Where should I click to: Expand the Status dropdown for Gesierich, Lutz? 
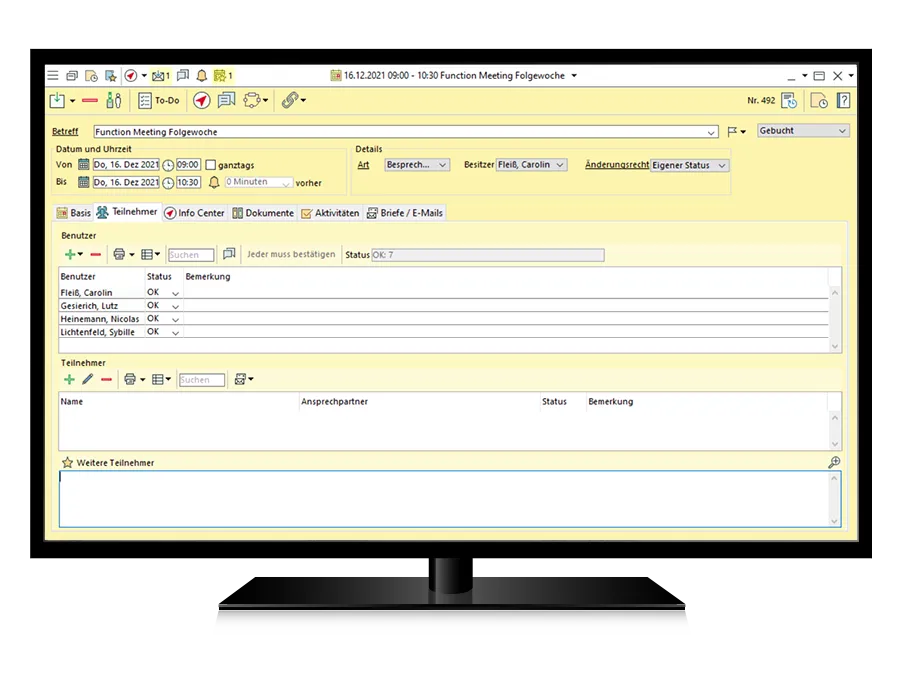tap(176, 306)
